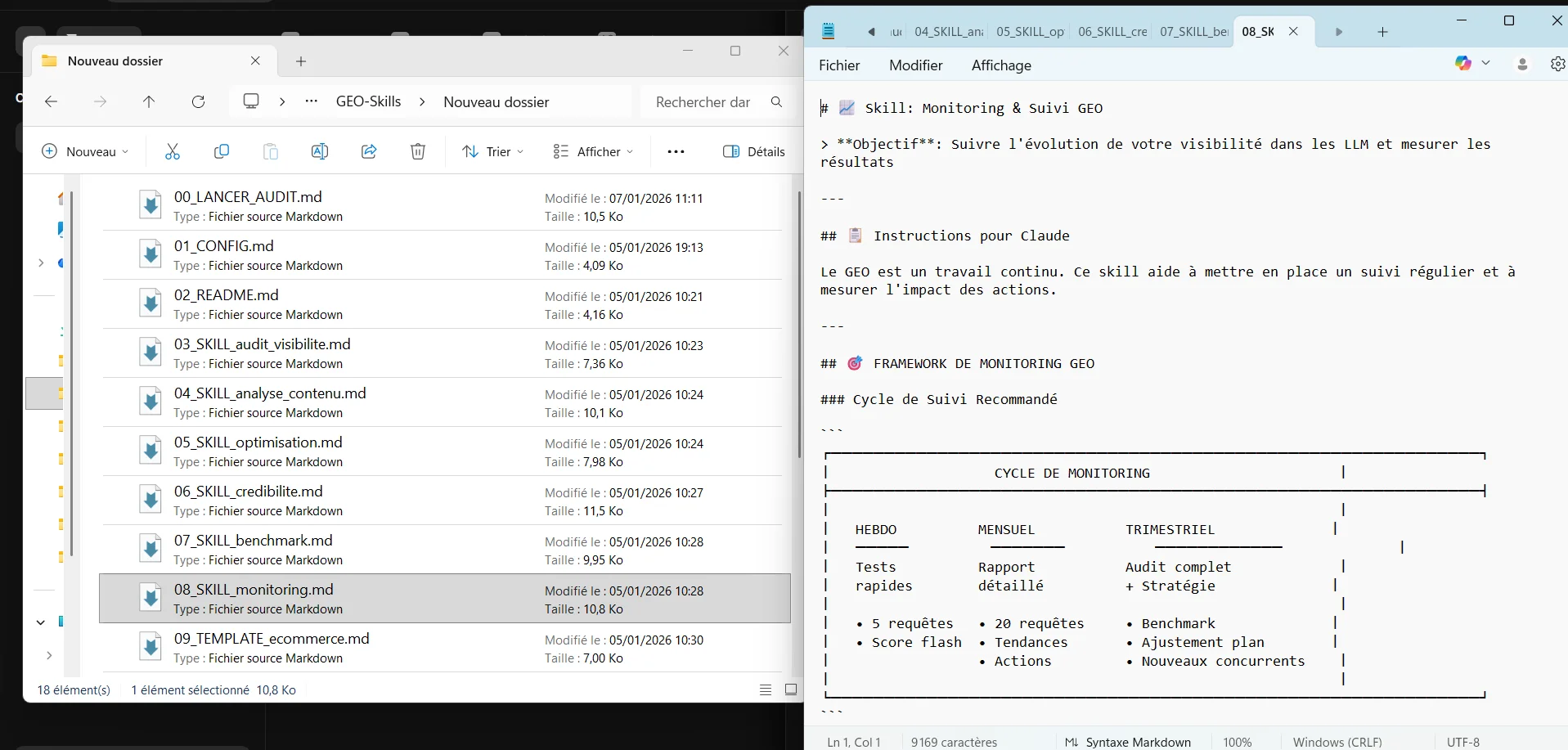Click the Rename icon in Explorer toolbar

click(x=320, y=151)
